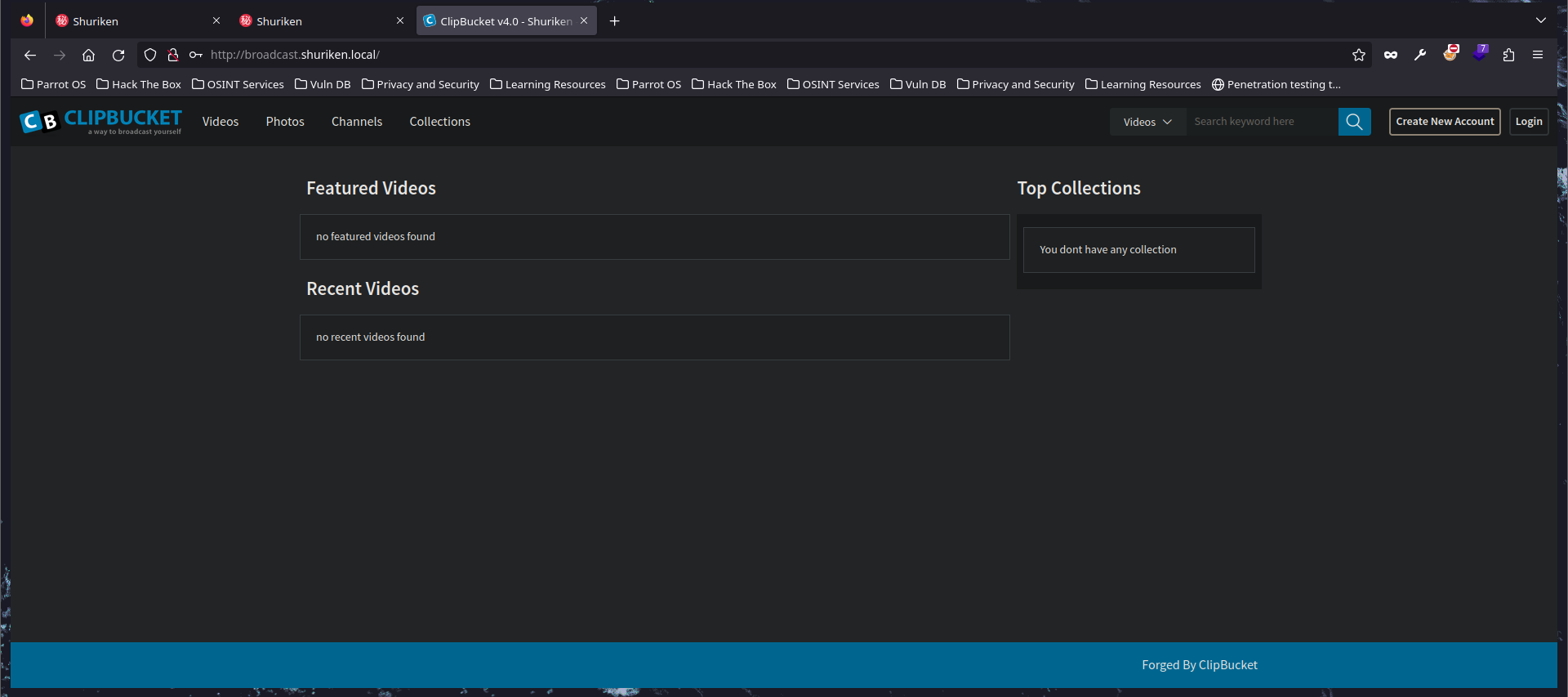
Task: Open the Firefox hamburger application menu
Action: pos(1538,55)
